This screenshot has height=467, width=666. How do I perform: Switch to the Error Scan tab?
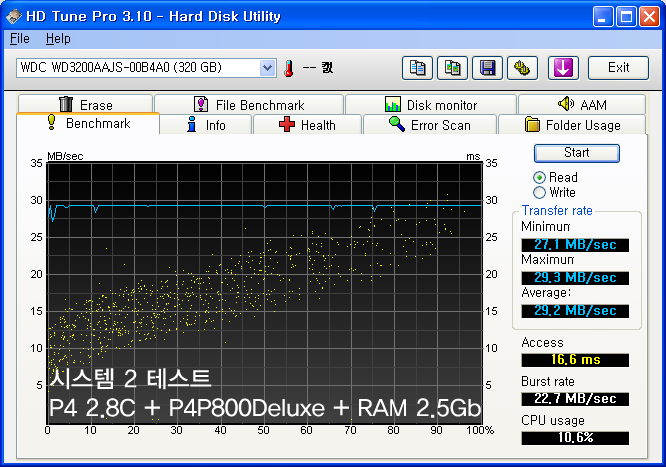(430, 125)
